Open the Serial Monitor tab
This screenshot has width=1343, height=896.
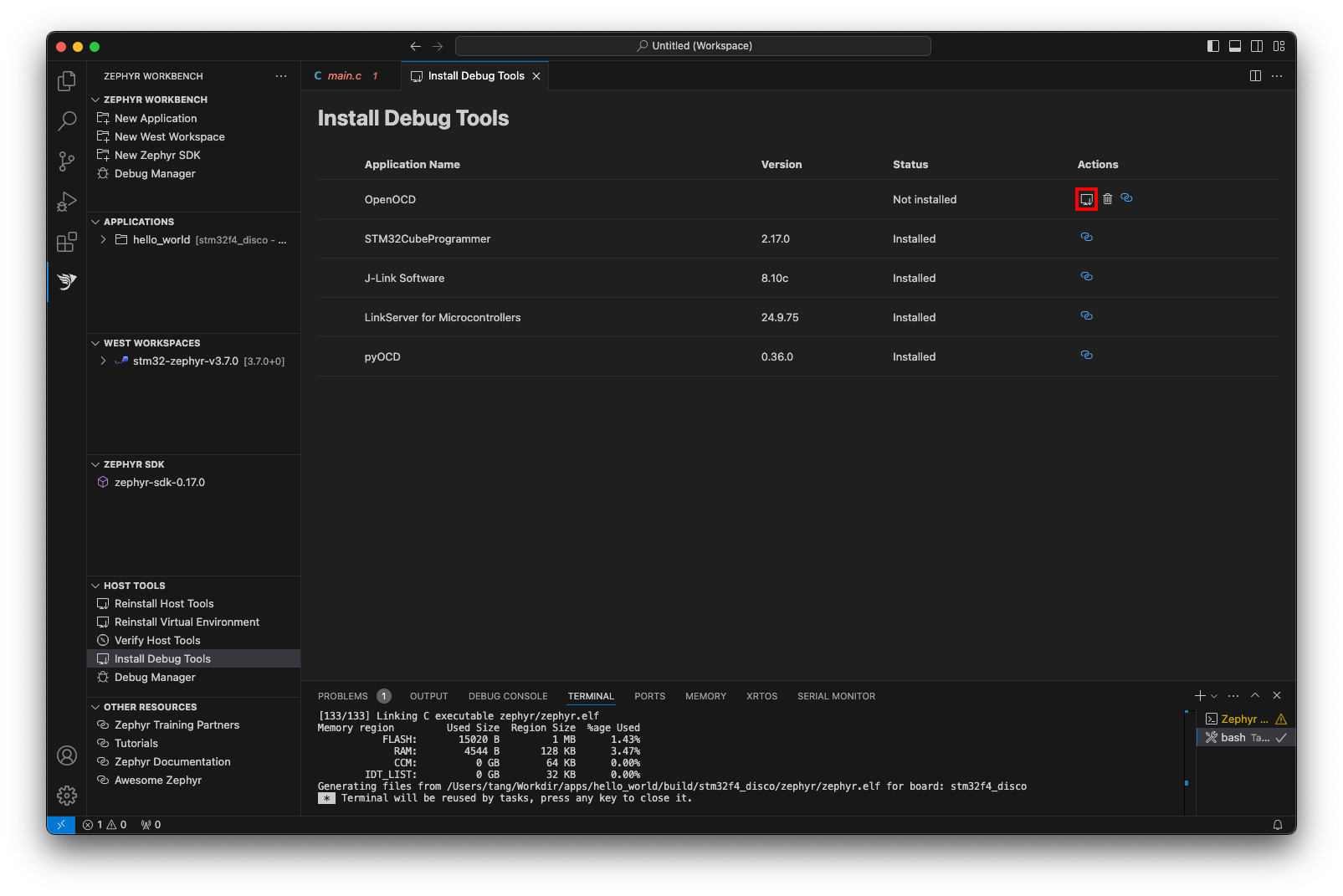pyautogui.click(x=836, y=695)
